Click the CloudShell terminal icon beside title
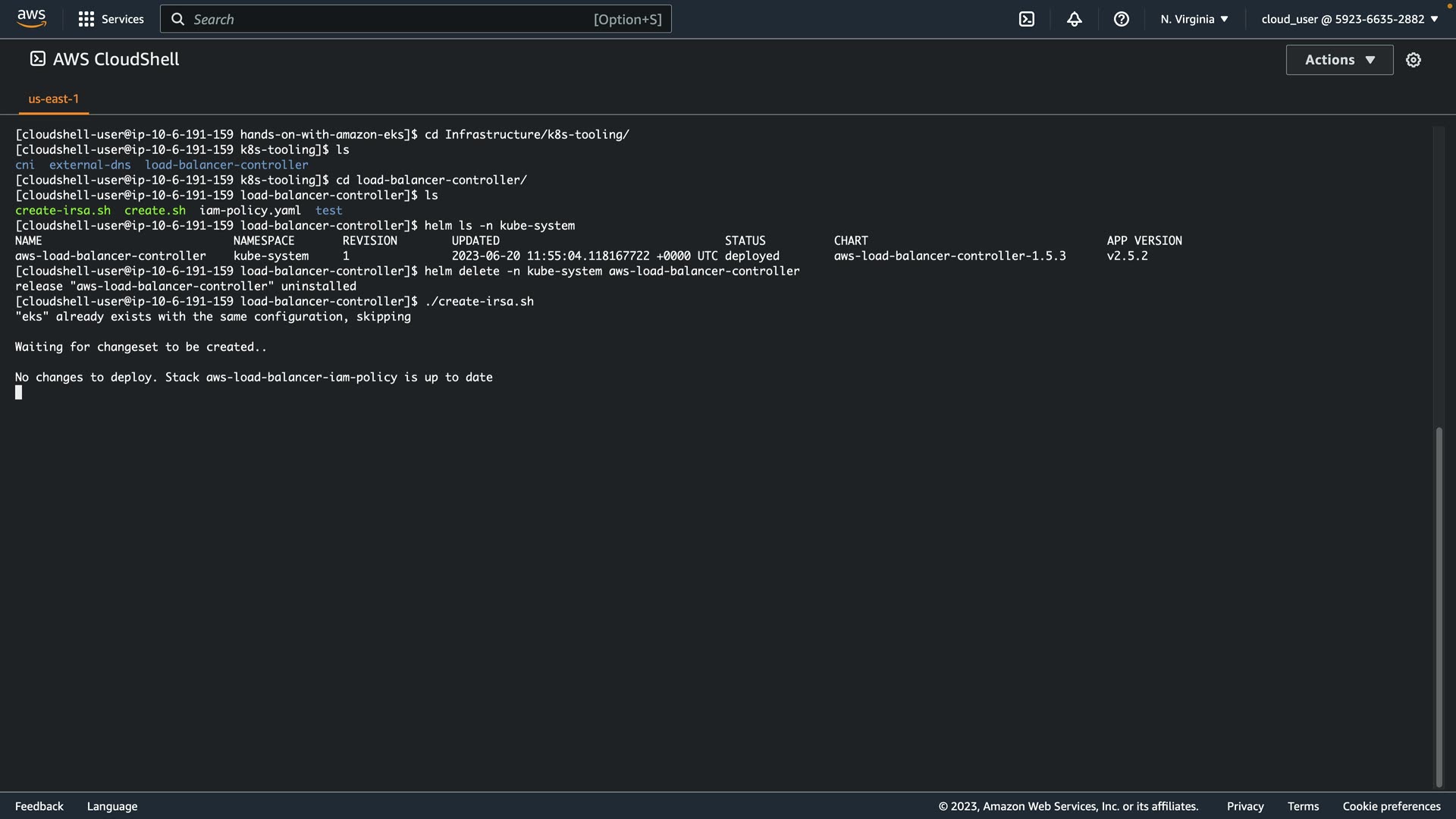The width and height of the screenshot is (1456, 819). point(37,59)
